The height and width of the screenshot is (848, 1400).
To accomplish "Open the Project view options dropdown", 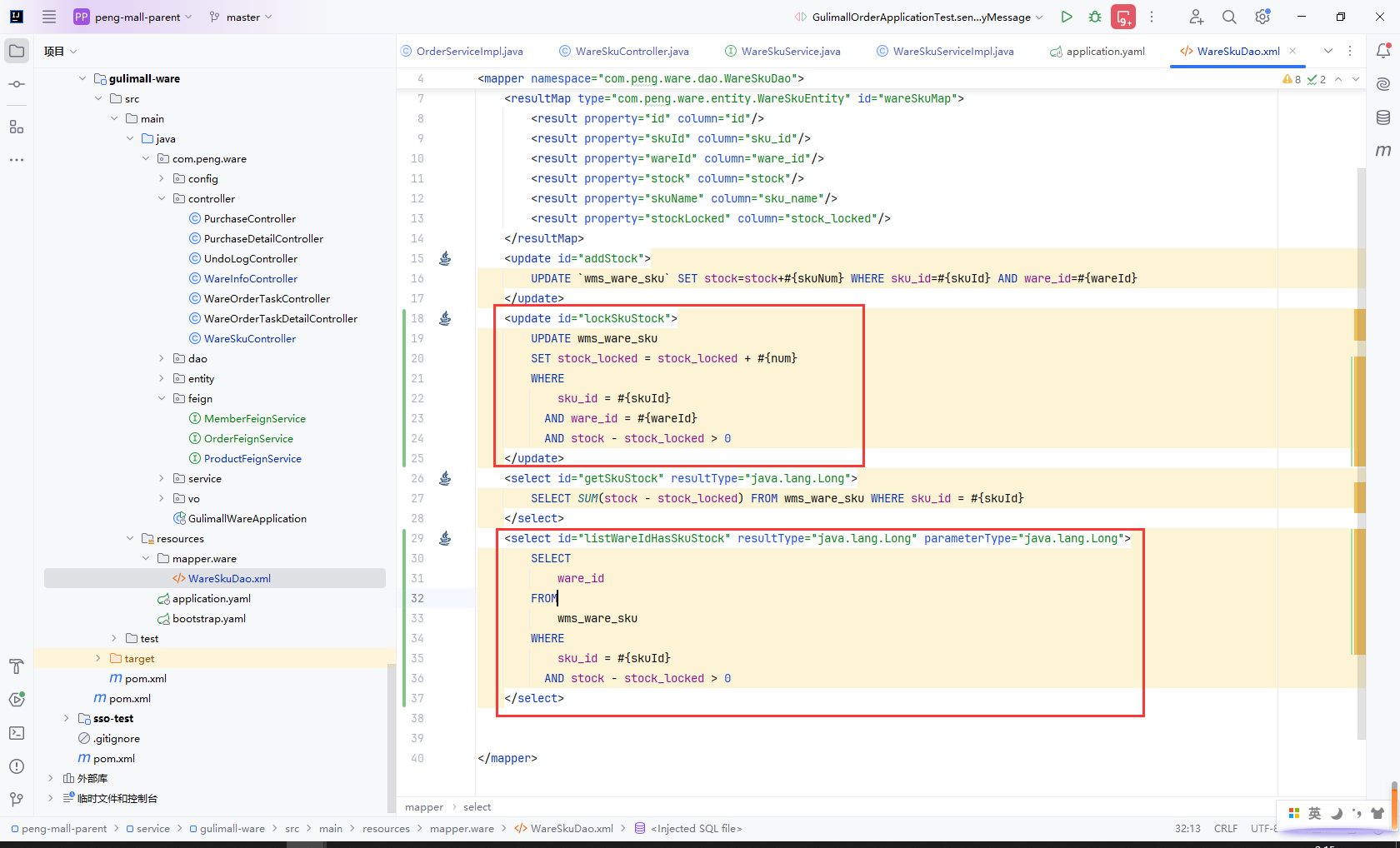I will point(73,52).
